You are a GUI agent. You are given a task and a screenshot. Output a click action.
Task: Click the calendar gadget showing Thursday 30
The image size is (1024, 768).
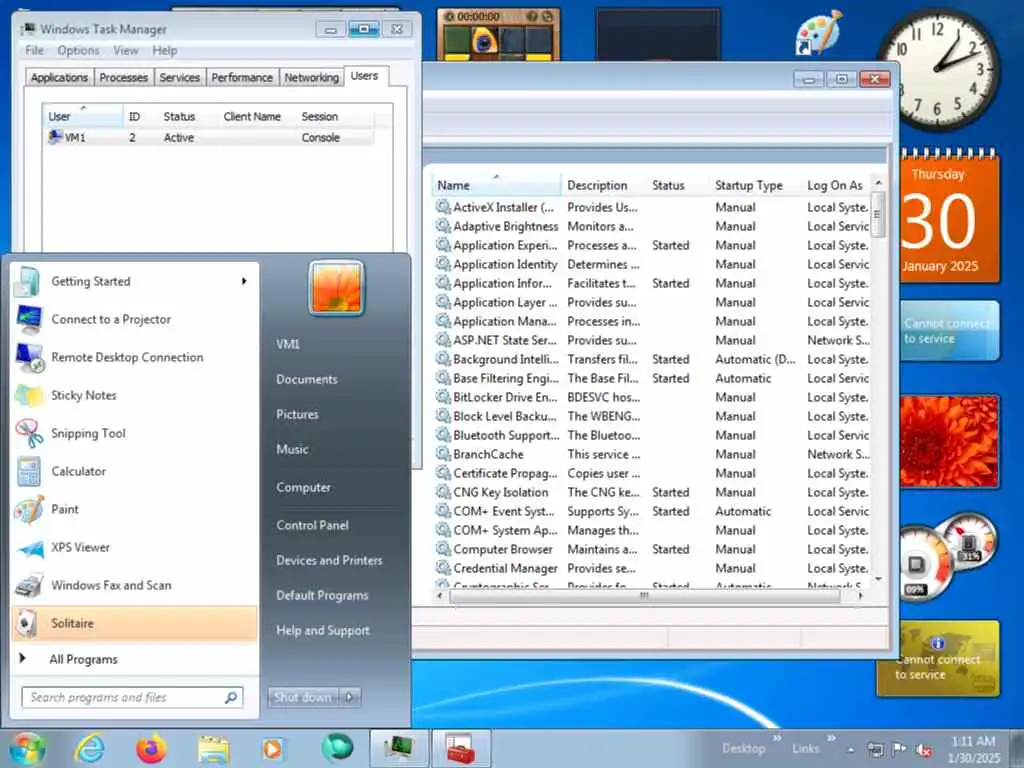[x=949, y=217]
